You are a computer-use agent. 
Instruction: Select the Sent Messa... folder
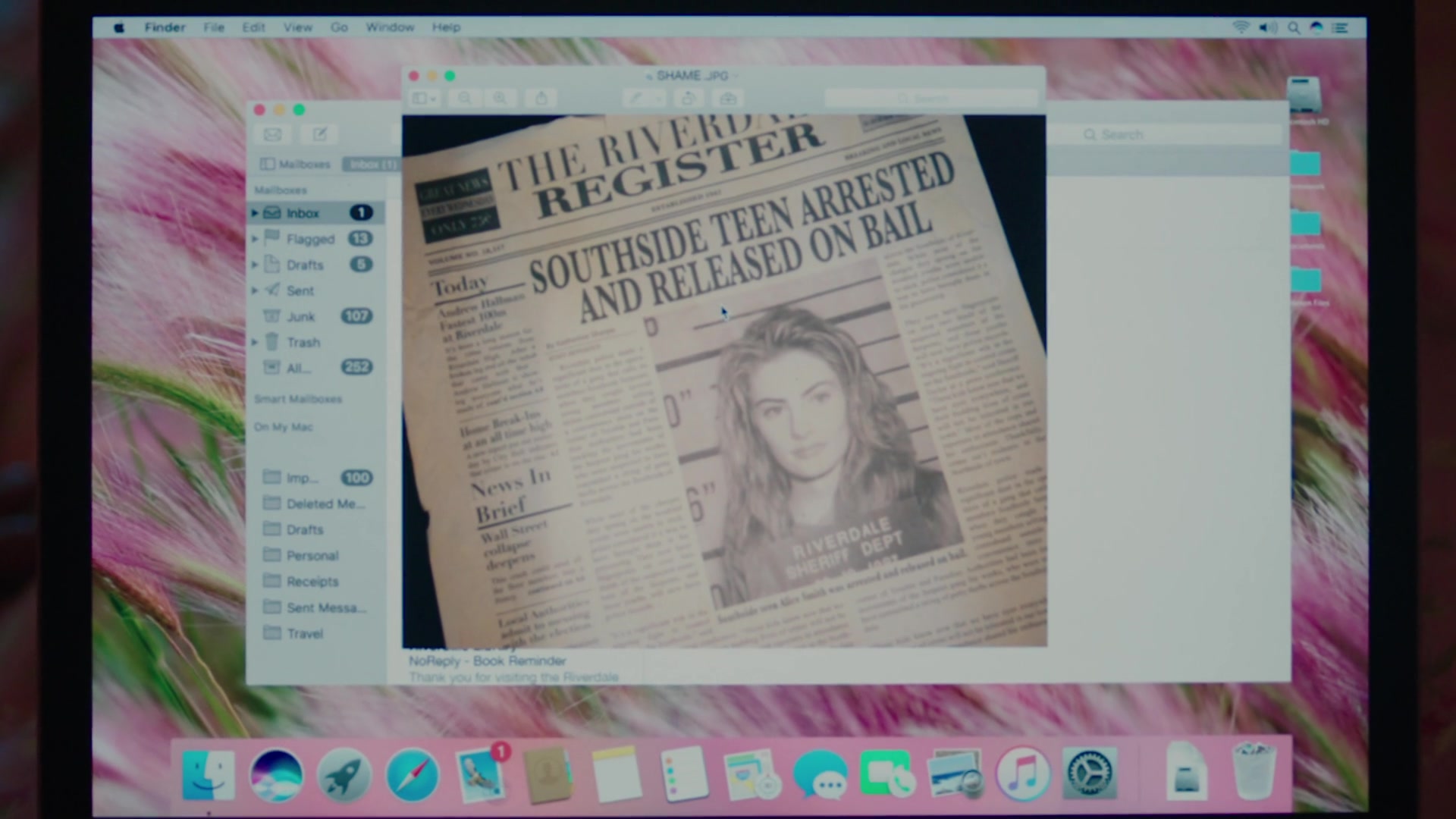[x=317, y=607]
